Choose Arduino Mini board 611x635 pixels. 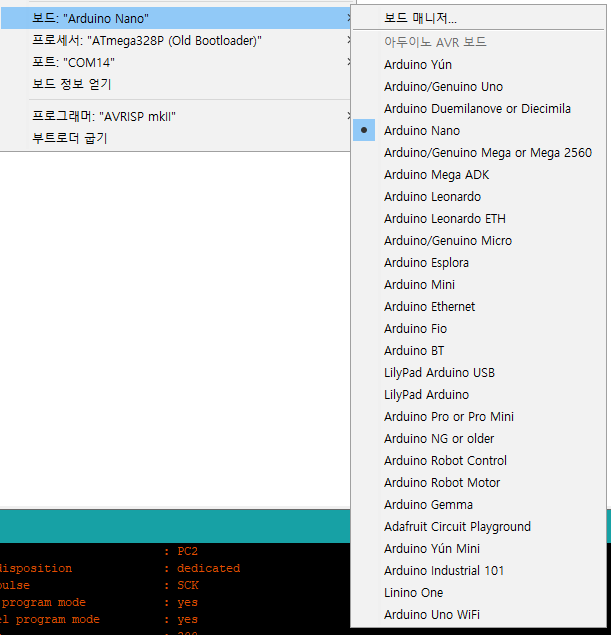479,284
